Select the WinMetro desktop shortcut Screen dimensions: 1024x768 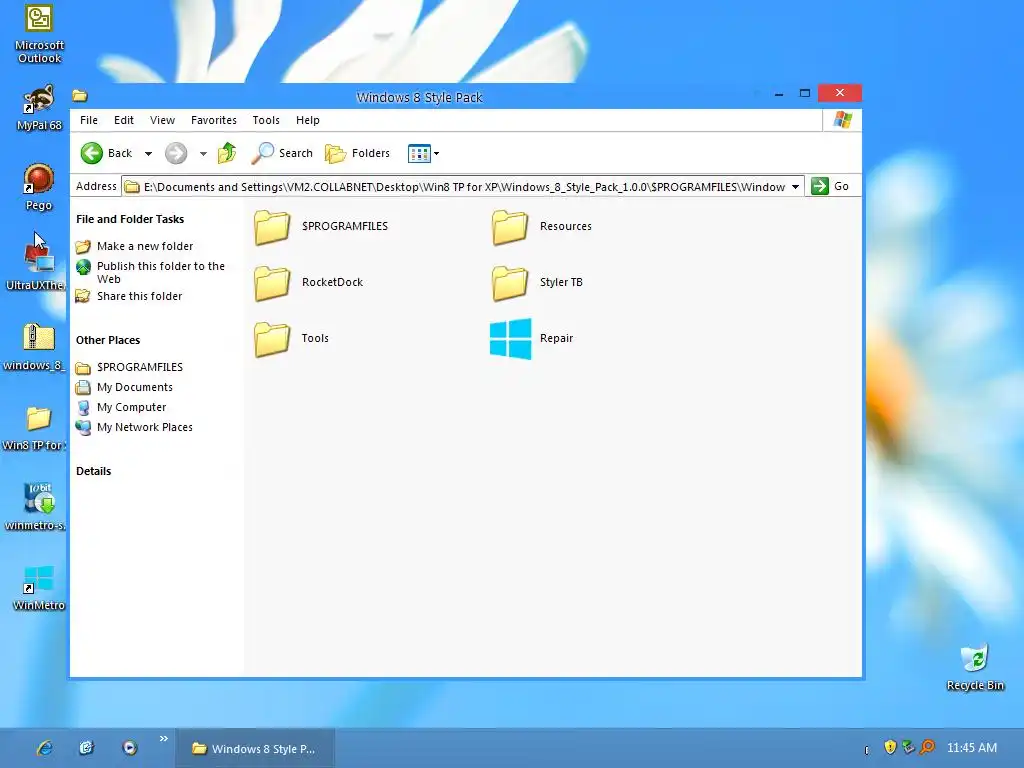(39, 588)
